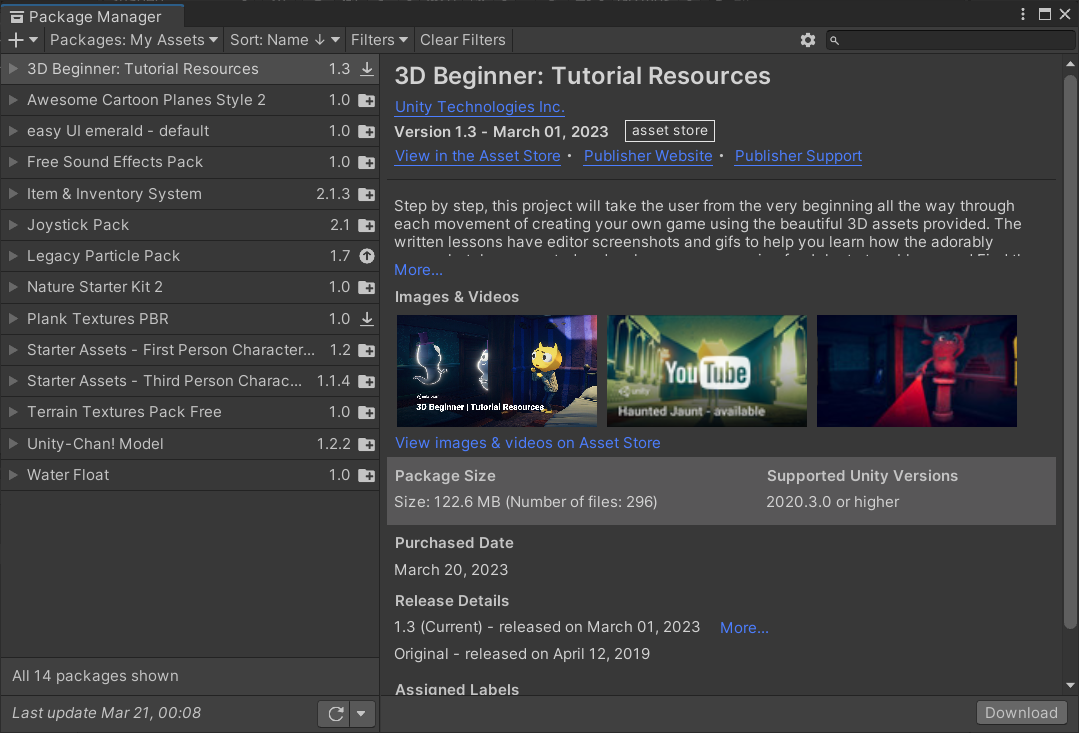Screen dimensions: 1079x733
Task: Open the YouTube Haunted Jaunt video thumbnail
Action: 707,371
